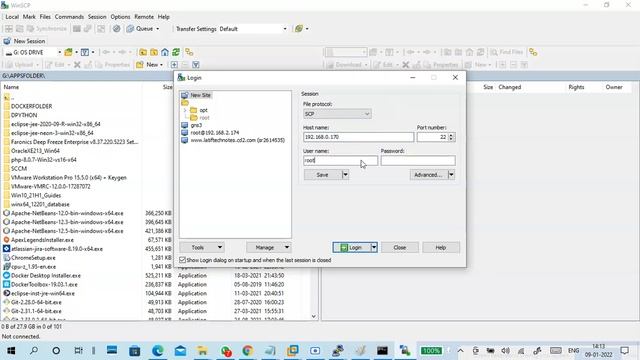The width and height of the screenshot is (640, 360).
Task: Open Microsoft Store from the taskbar
Action: pos(135,351)
